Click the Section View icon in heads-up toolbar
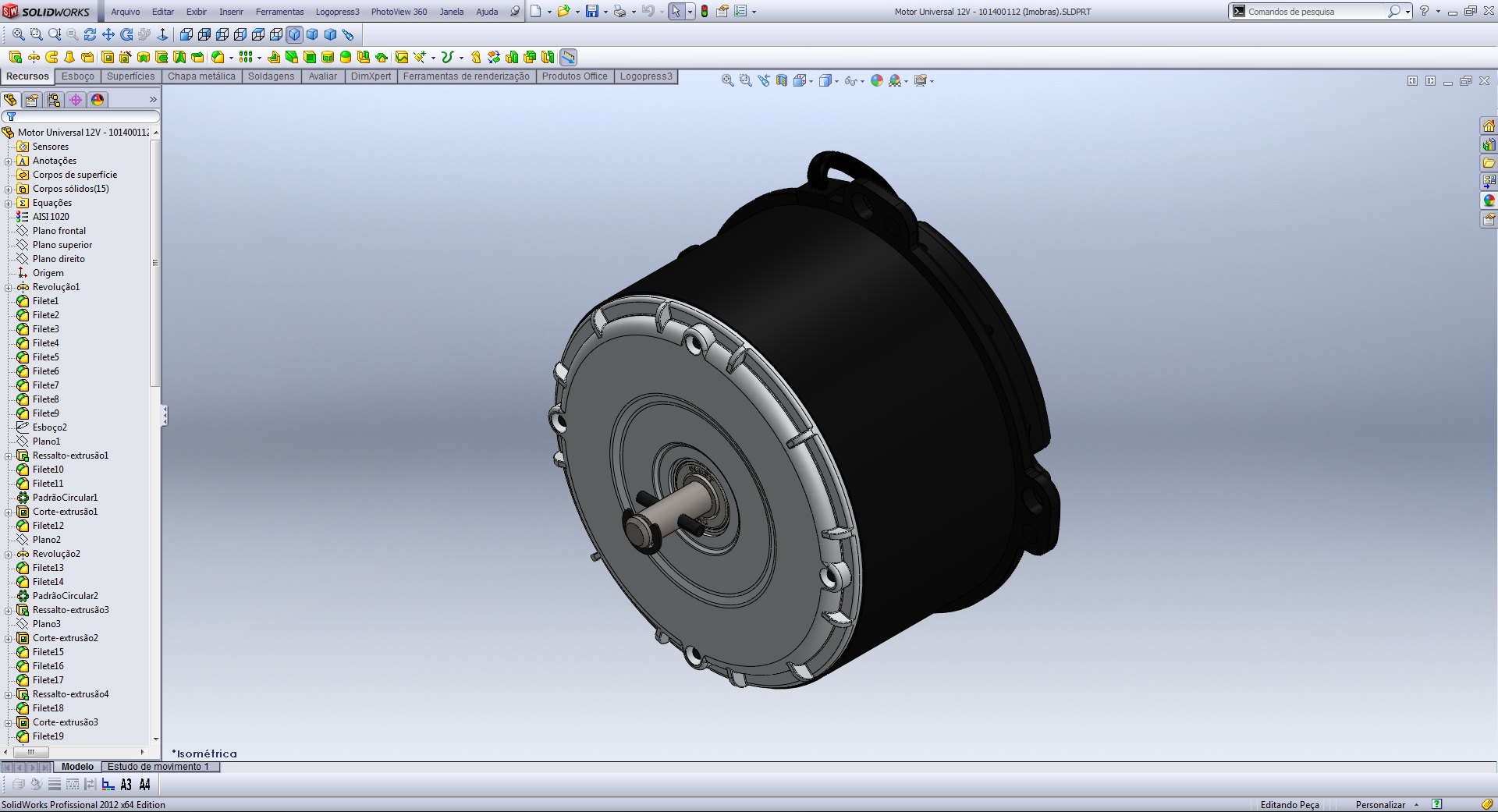 (782, 80)
